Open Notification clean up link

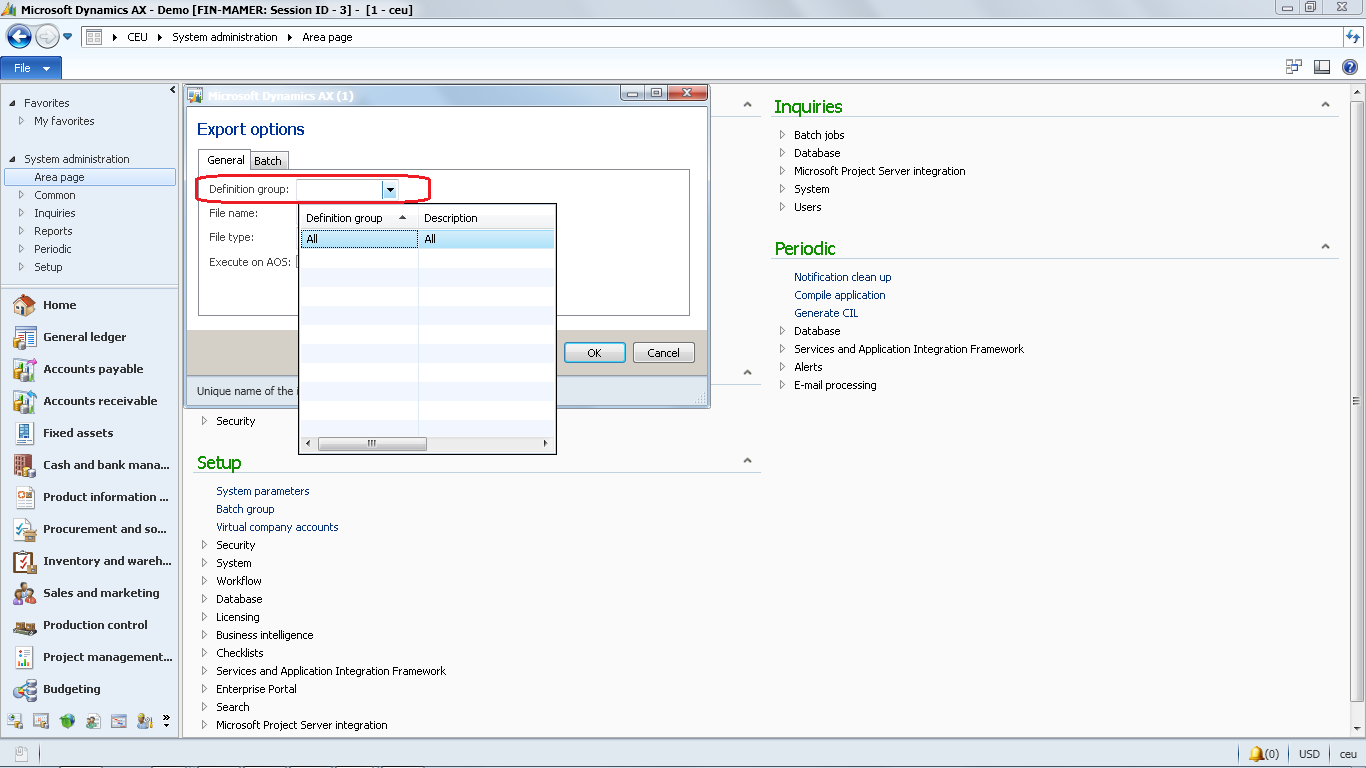pos(843,277)
